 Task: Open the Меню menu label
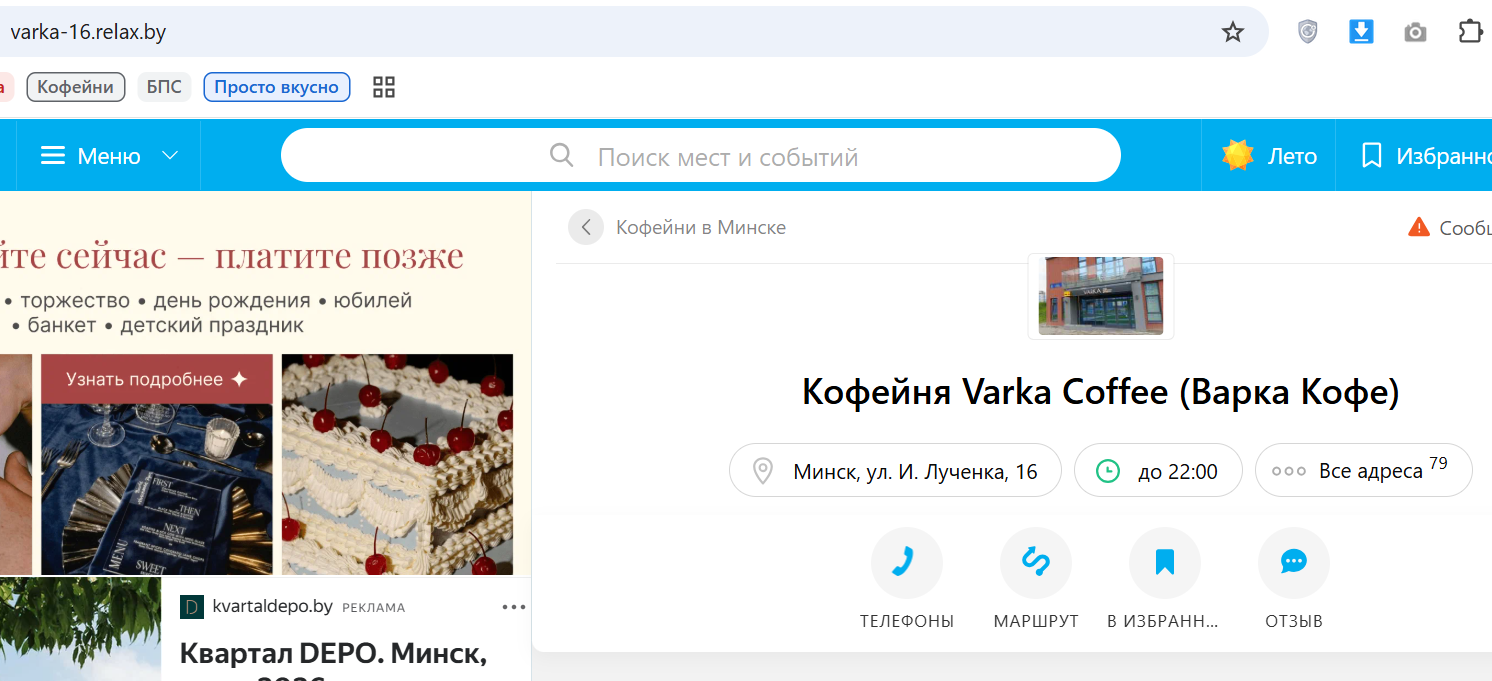pyautogui.click(x=109, y=156)
